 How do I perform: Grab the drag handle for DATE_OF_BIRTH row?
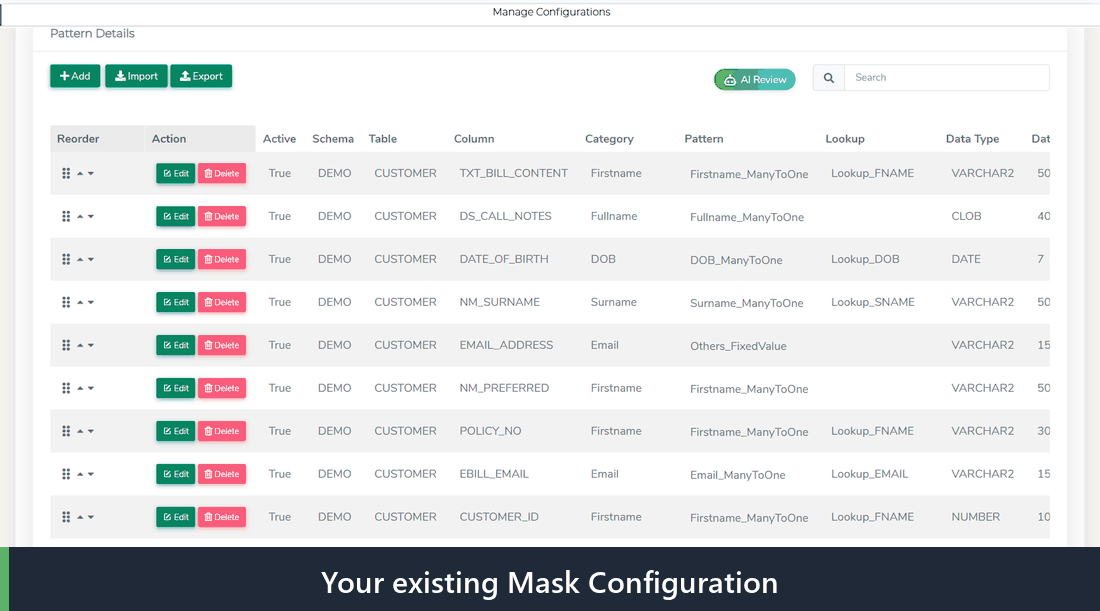point(66,259)
